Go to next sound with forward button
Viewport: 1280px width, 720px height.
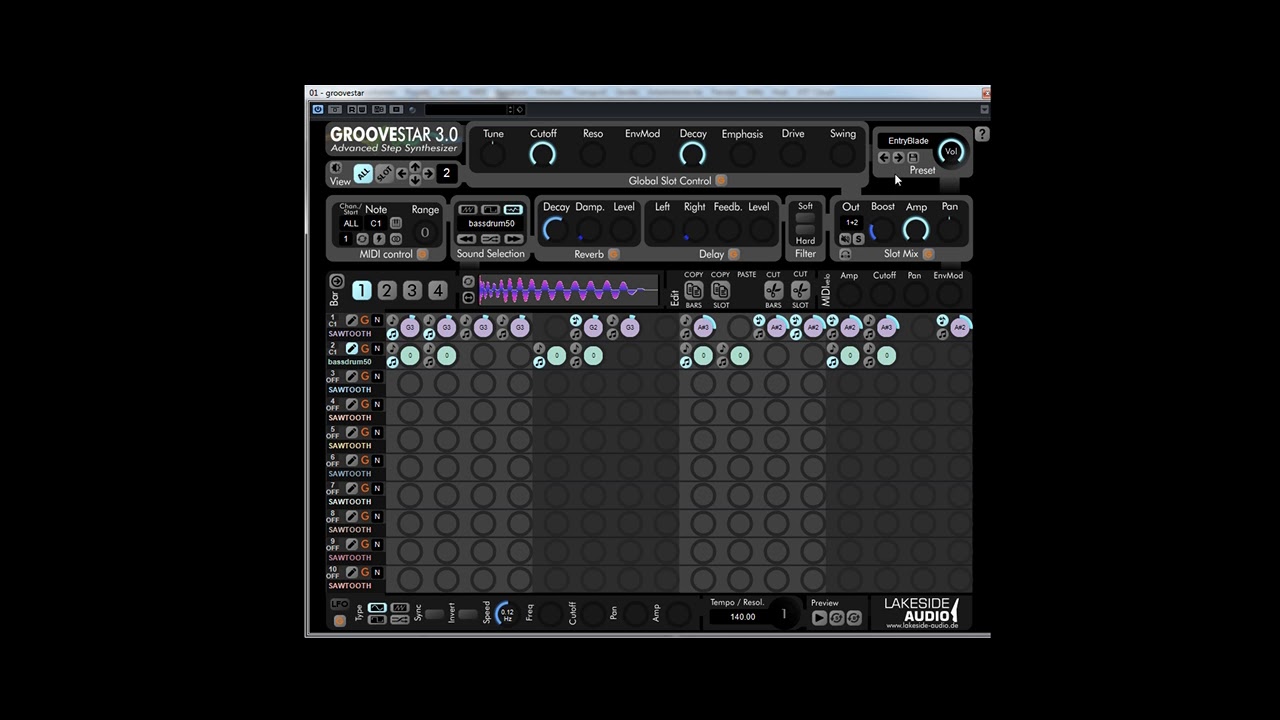[513, 239]
